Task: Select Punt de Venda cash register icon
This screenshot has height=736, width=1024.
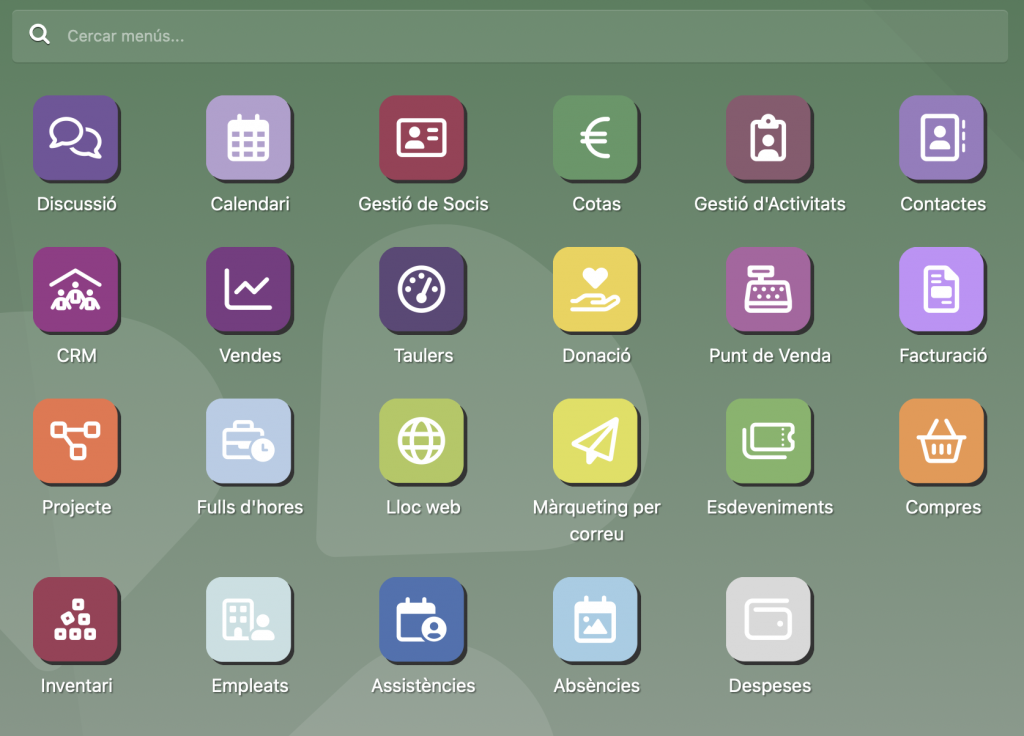Action: coord(769,290)
